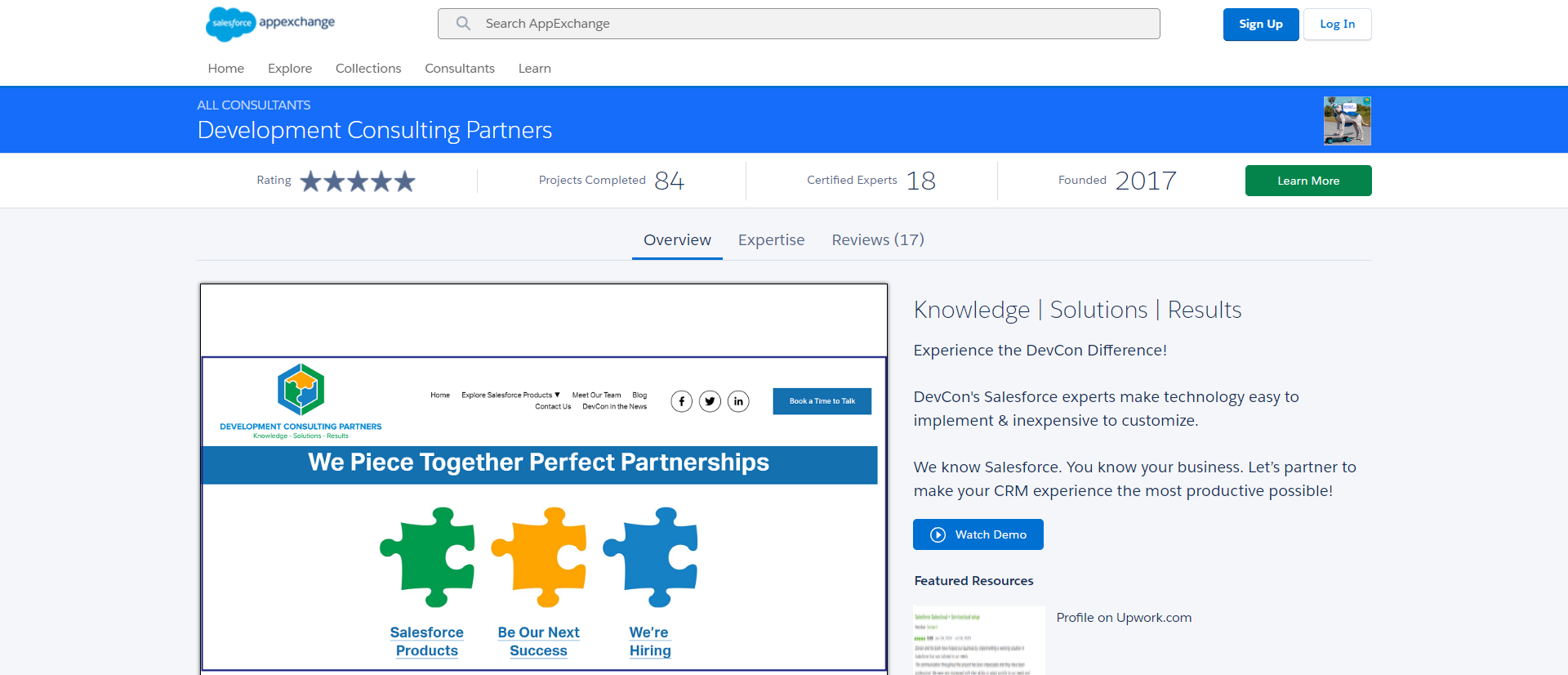
Task: Expand Explore Salesforce Products dropdown in preview
Action: click(x=510, y=396)
